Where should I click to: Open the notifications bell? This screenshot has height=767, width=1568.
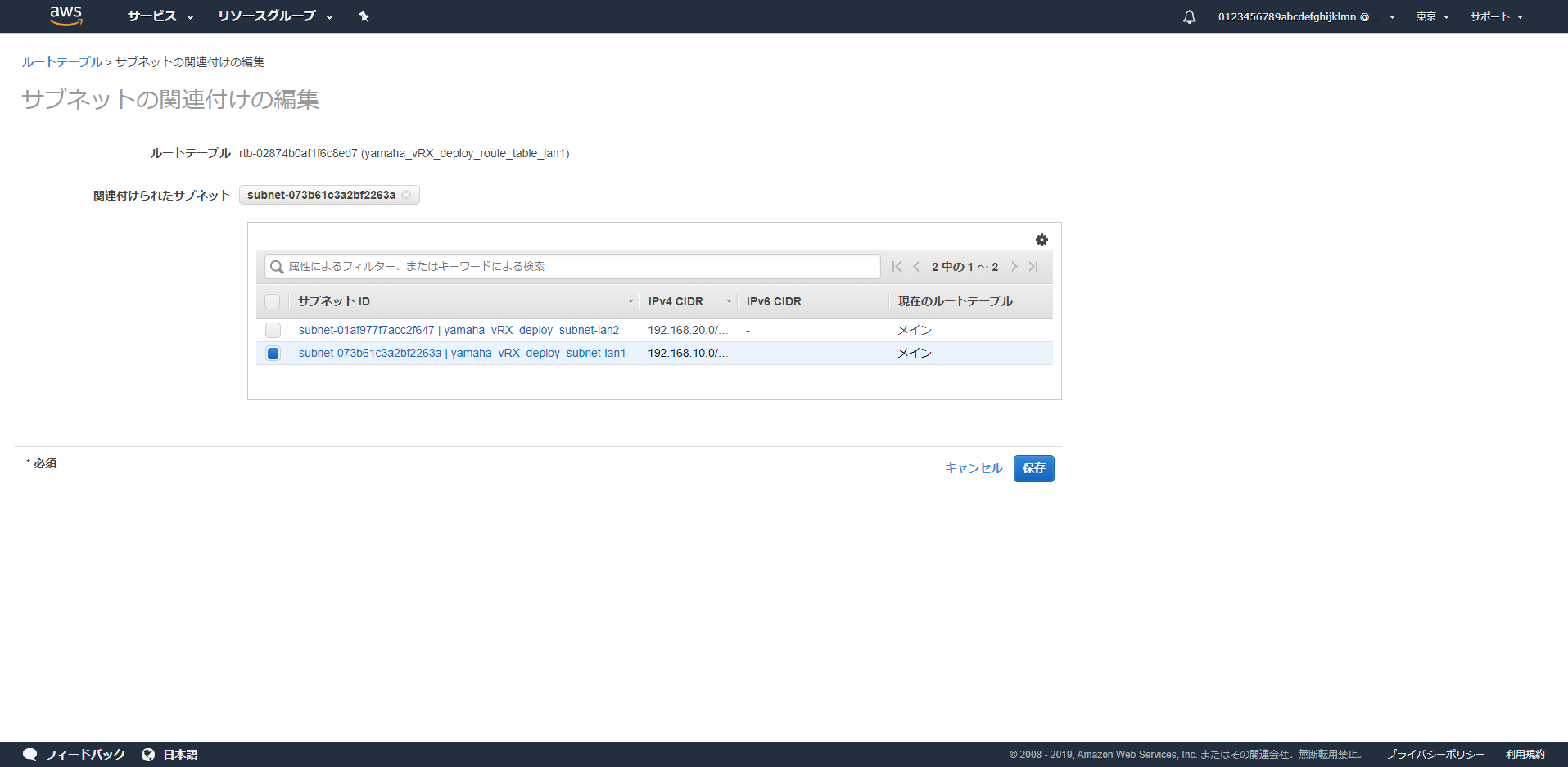click(1189, 16)
